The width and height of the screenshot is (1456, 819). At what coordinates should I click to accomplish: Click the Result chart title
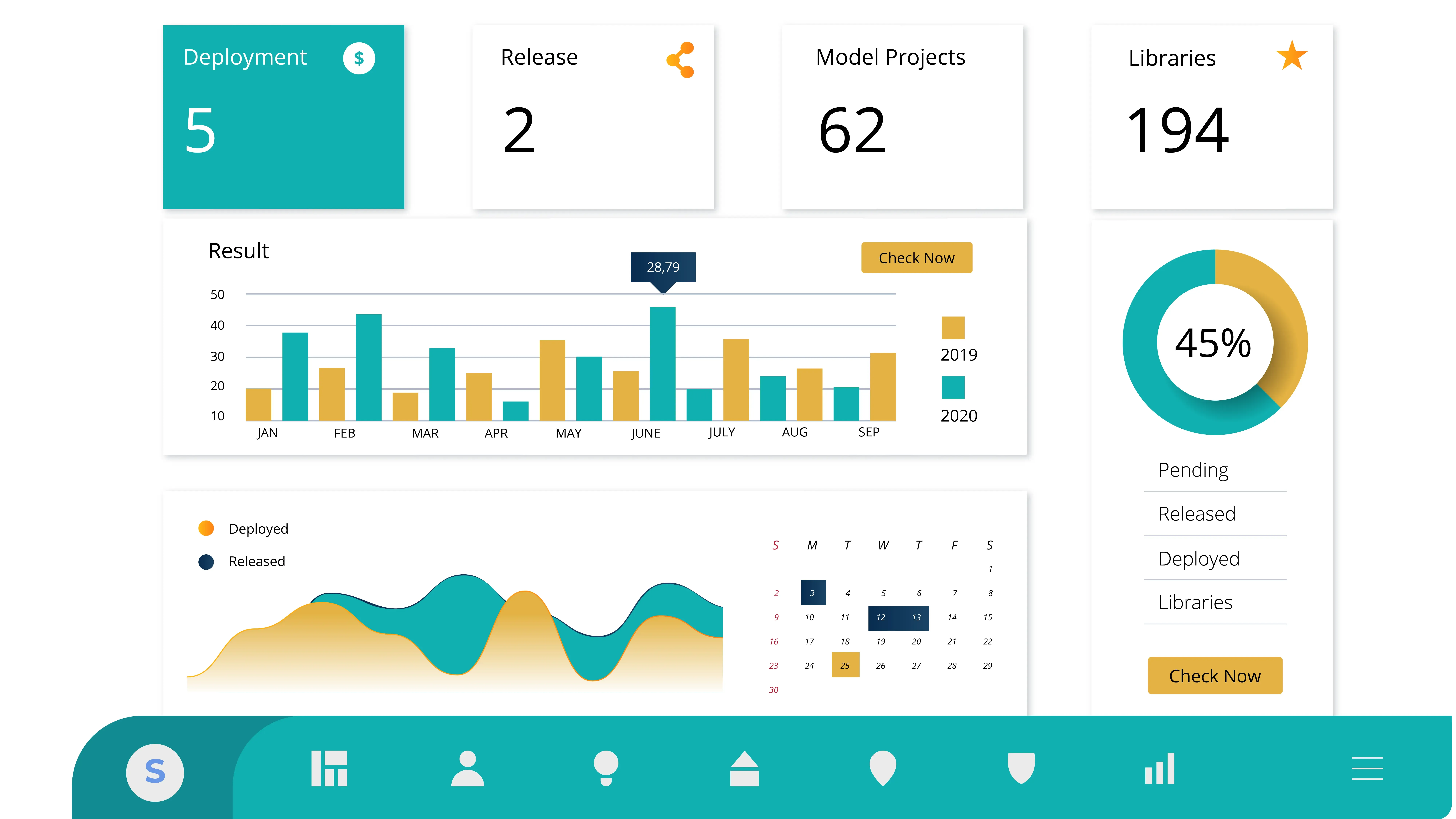[x=239, y=251]
